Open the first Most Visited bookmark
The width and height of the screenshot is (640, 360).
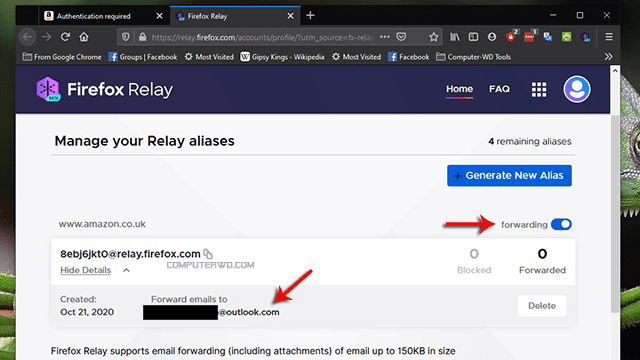click(x=209, y=57)
